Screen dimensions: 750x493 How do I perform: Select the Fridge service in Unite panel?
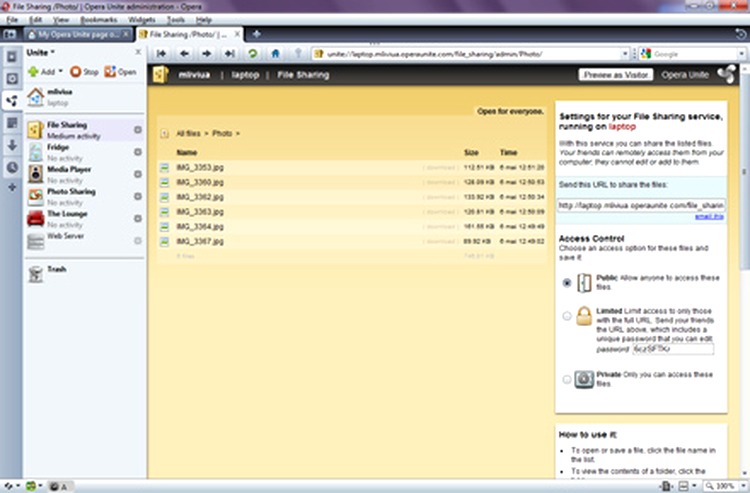[85, 153]
